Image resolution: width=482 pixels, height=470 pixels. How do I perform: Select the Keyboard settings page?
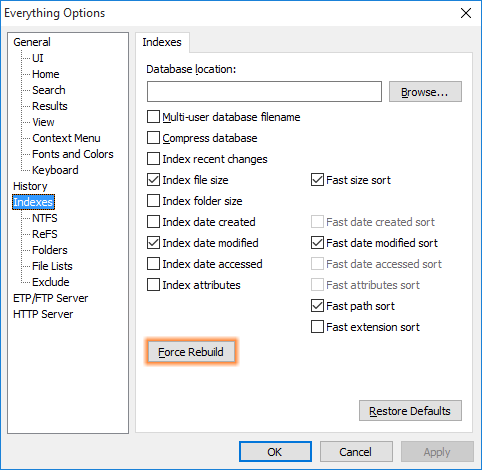coord(55,170)
